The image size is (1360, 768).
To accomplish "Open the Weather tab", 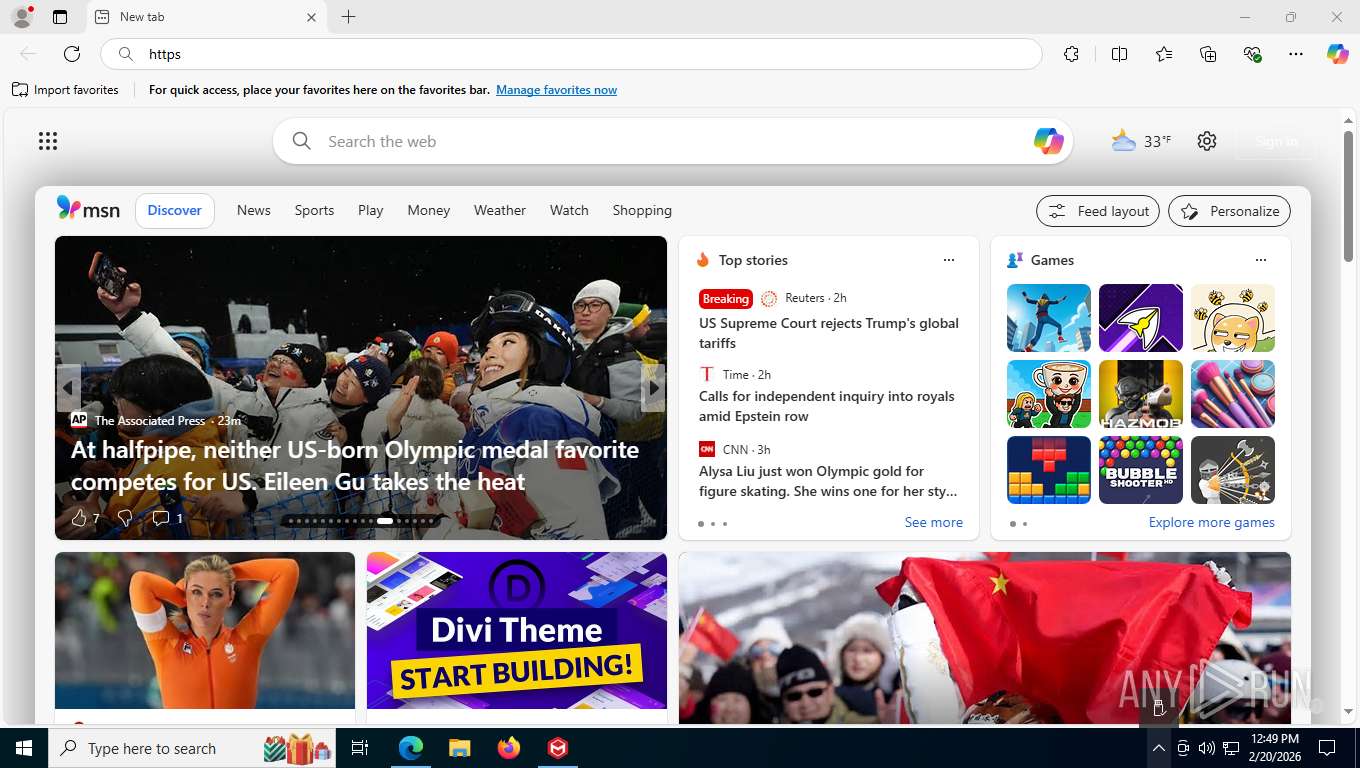I will pyautogui.click(x=500, y=210).
